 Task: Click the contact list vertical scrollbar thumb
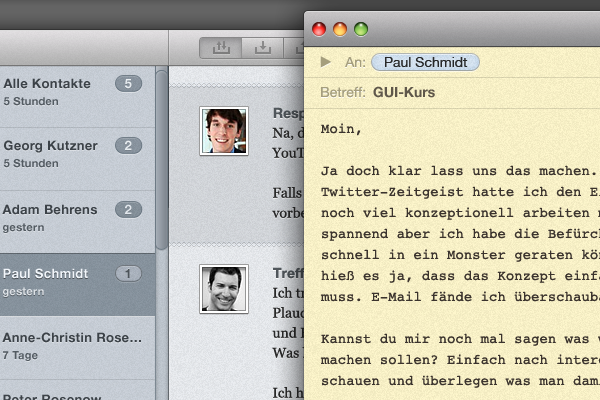(162, 159)
